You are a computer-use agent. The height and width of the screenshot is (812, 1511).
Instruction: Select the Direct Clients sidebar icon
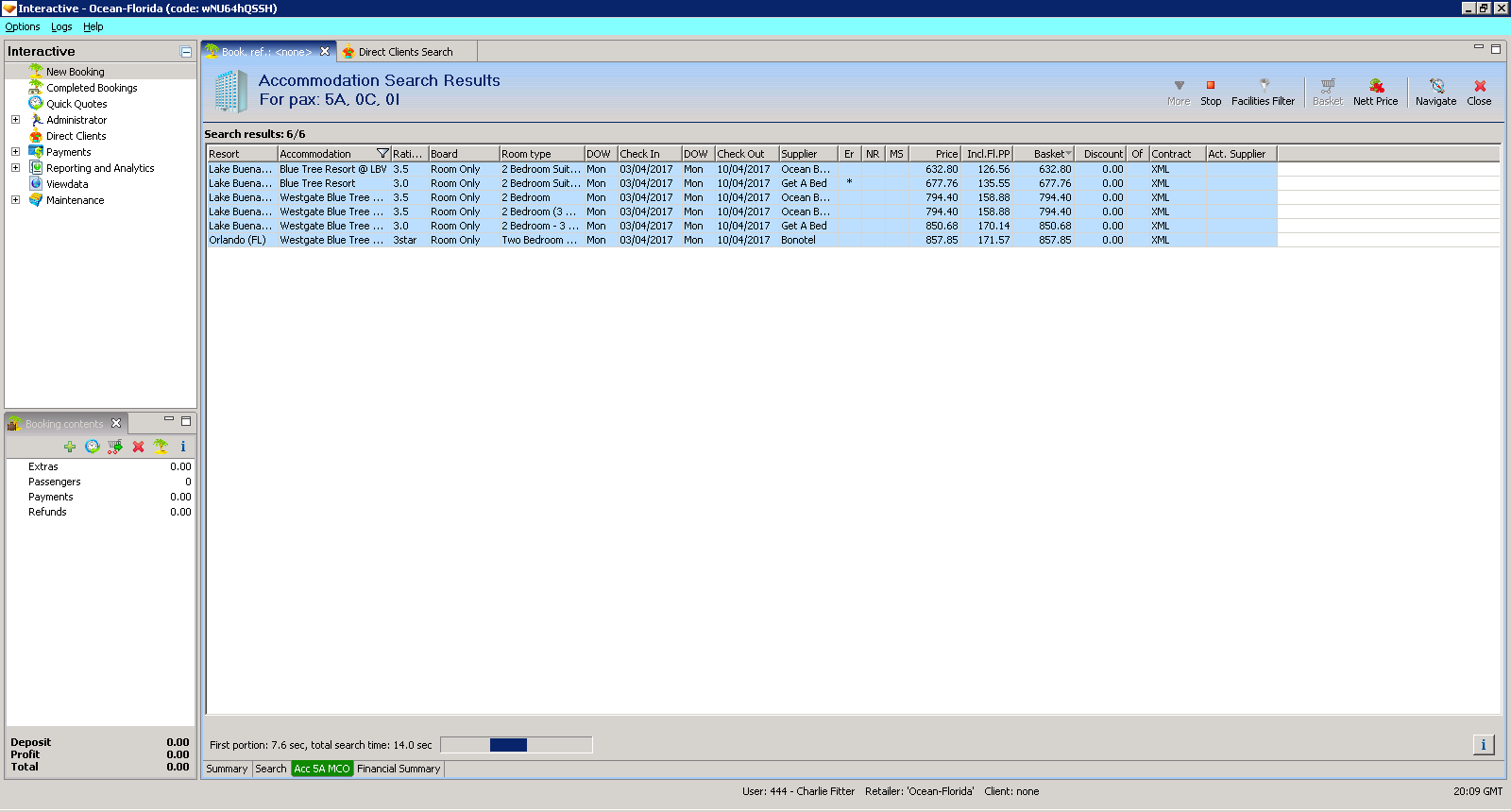pyautogui.click(x=36, y=135)
